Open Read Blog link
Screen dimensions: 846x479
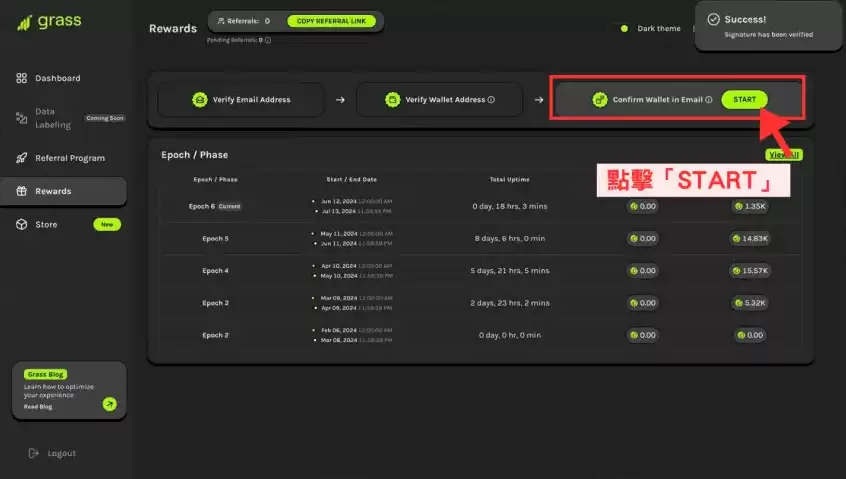(x=38, y=407)
